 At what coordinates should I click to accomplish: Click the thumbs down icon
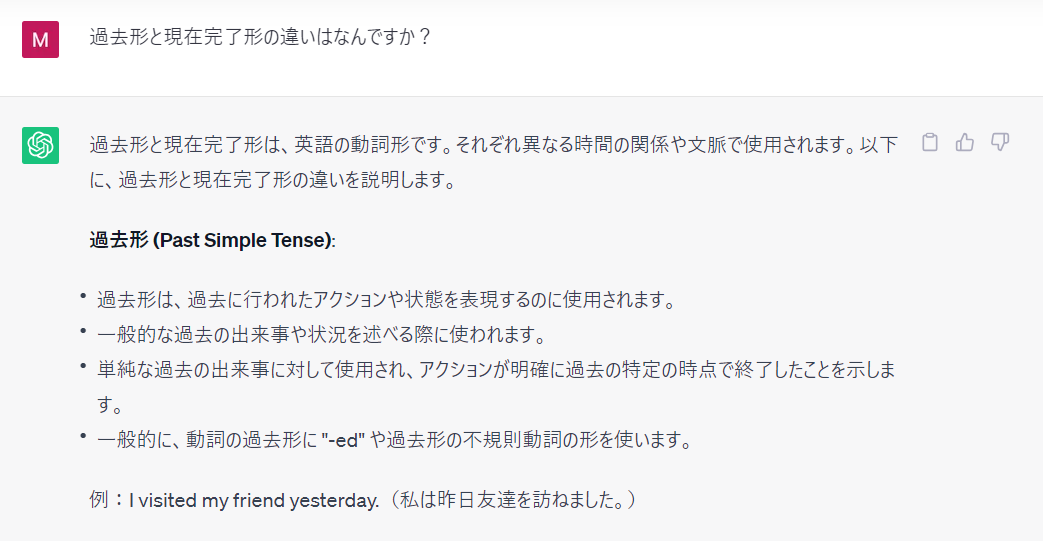tap(1000, 142)
